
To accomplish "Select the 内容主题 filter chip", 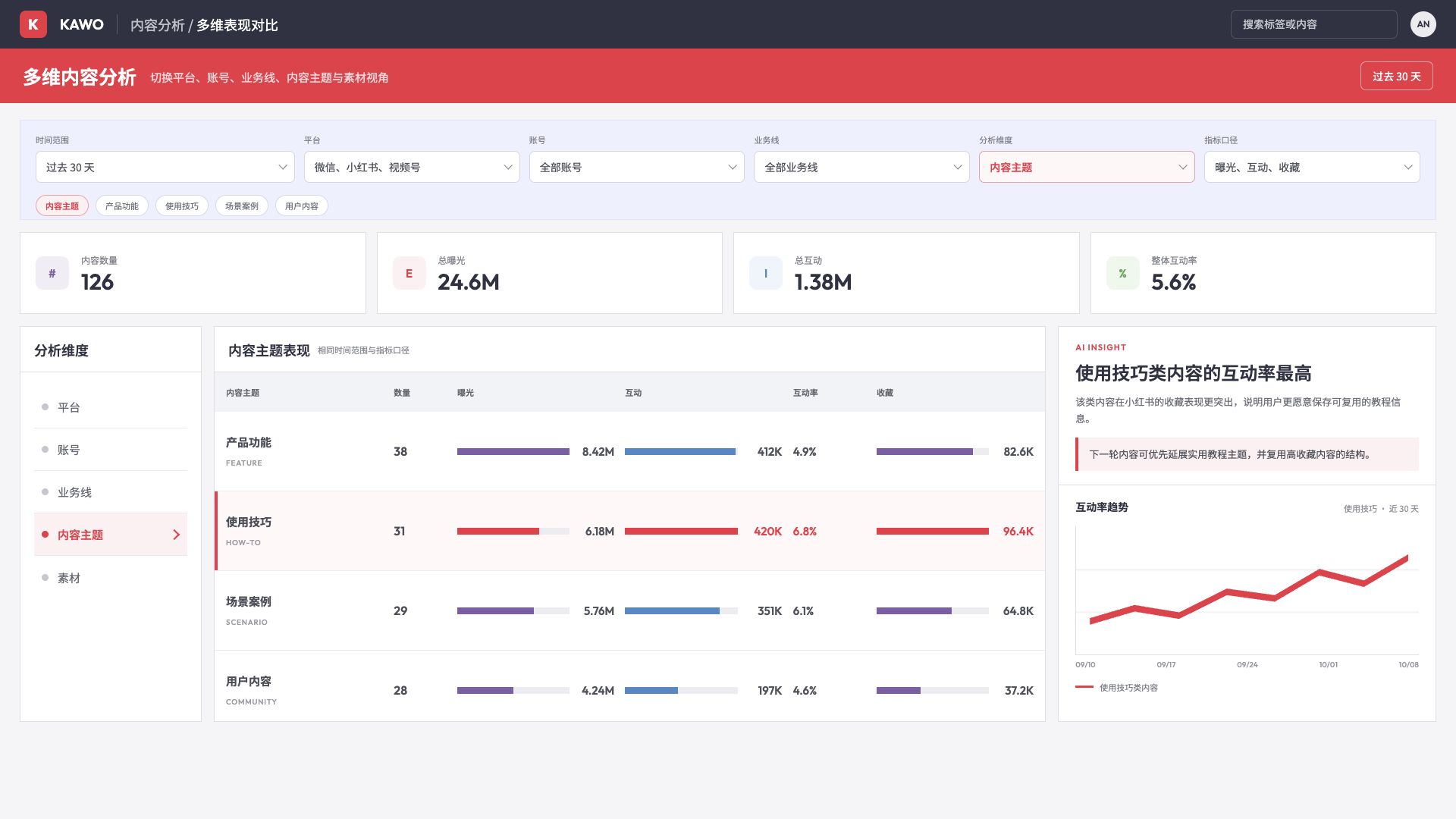I will pos(62,206).
